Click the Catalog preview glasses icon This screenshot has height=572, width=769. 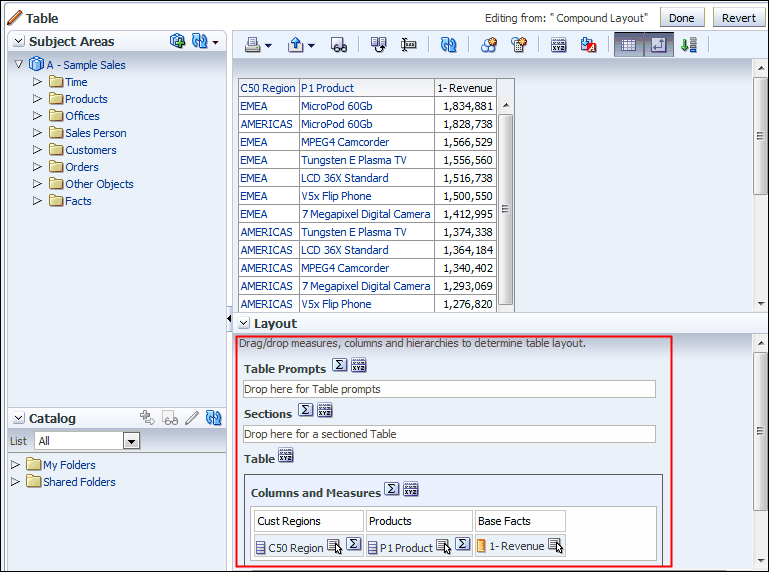click(170, 418)
